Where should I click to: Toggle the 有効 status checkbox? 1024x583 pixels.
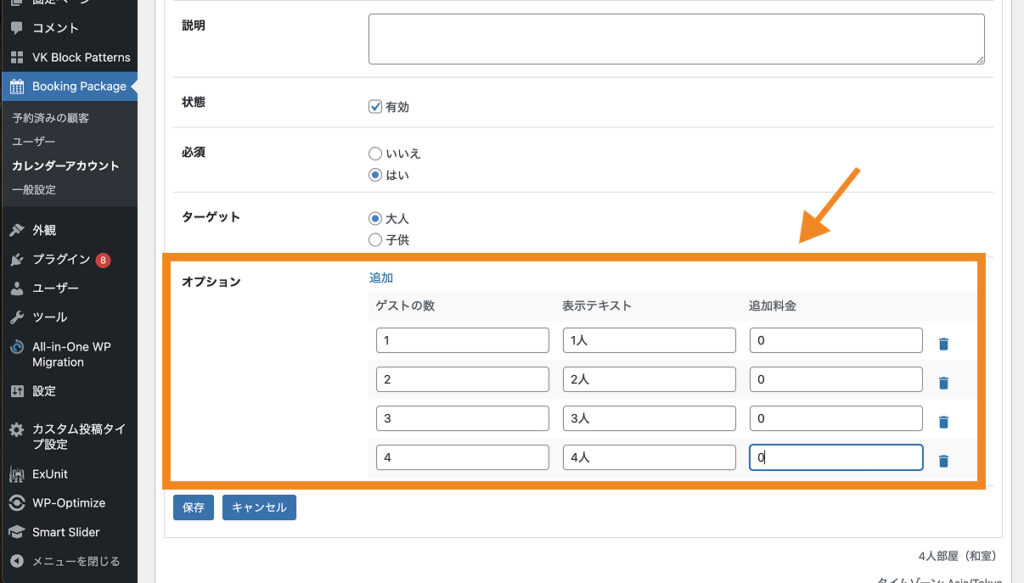(x=376, y=107)
